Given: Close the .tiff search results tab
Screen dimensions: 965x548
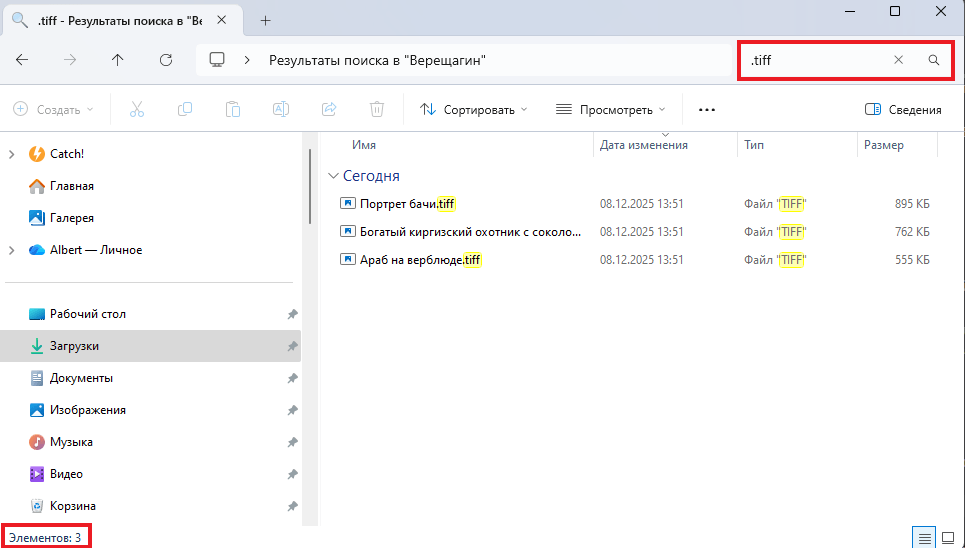Looking at the screenshot, I should [x=222, y=20].
